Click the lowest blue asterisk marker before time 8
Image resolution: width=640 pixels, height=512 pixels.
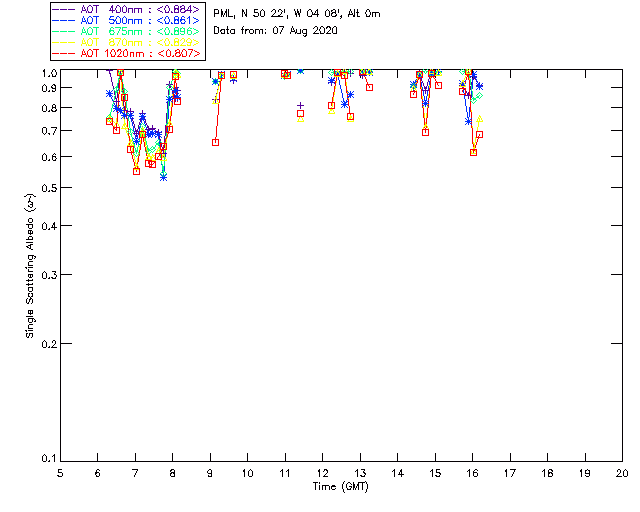click(163, 176)
